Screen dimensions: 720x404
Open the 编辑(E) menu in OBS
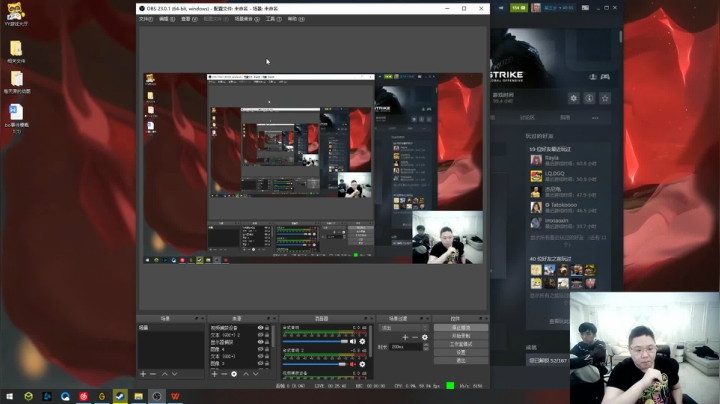[x=166, y=19]
